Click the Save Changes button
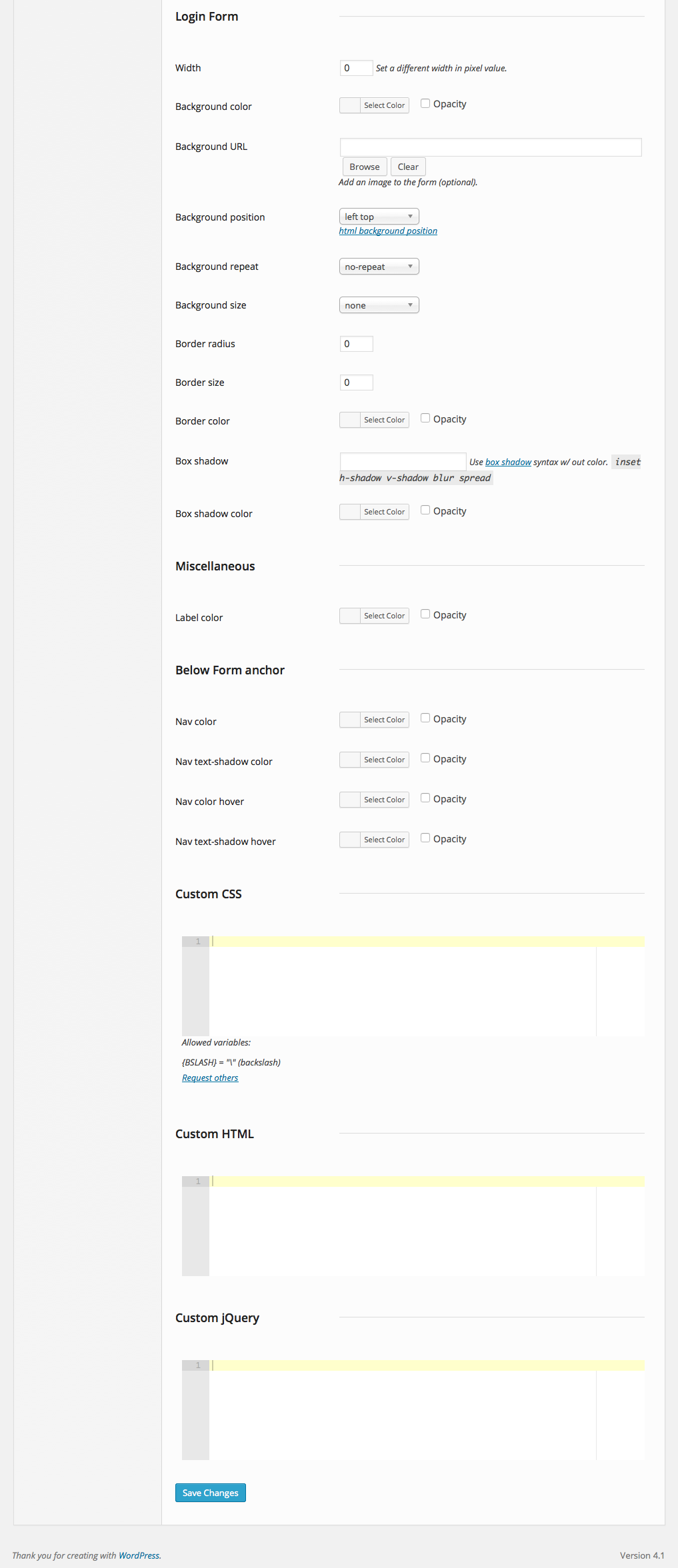 210,1493
